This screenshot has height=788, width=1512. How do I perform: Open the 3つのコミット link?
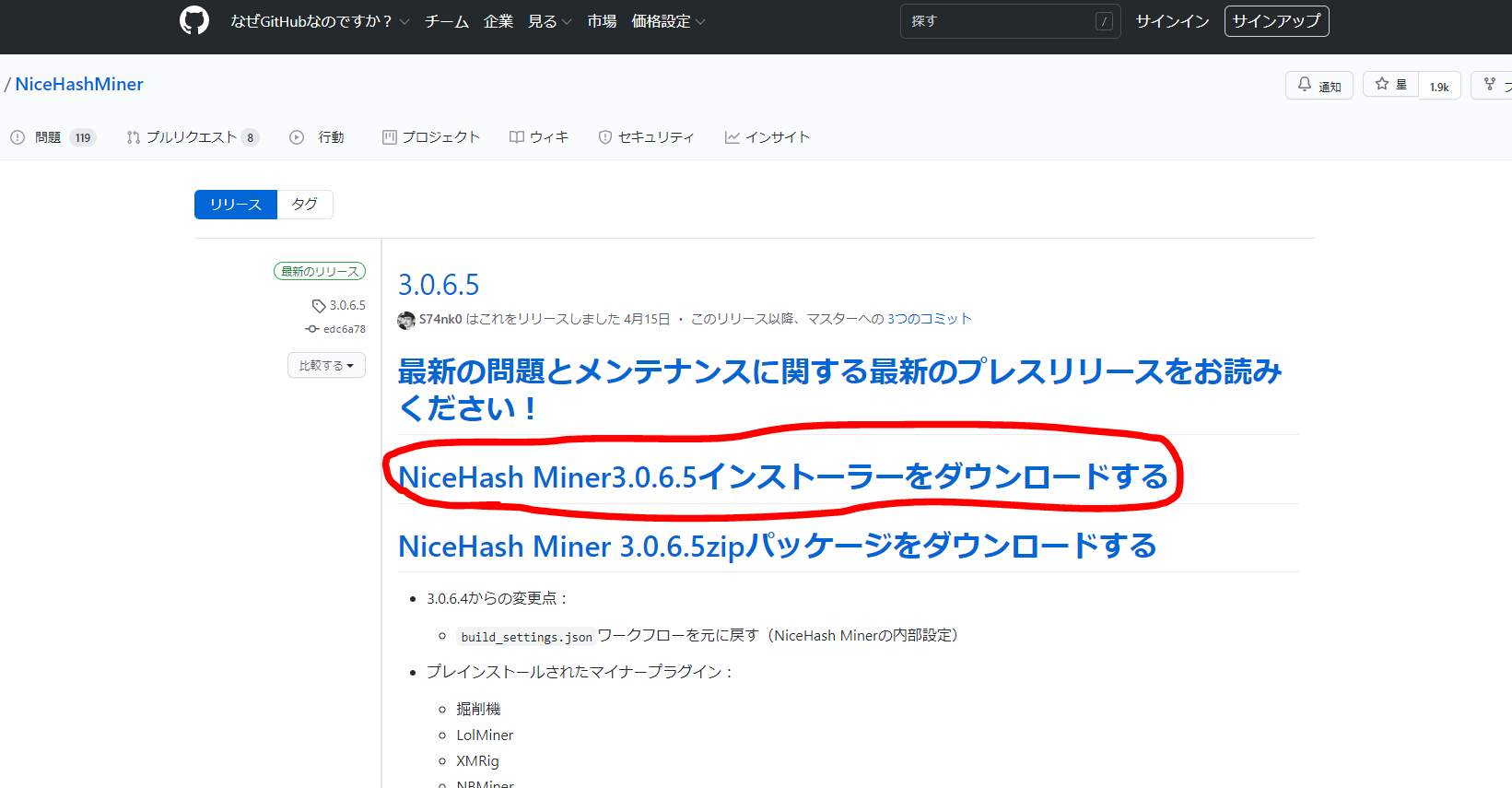[x=930, y=319]
